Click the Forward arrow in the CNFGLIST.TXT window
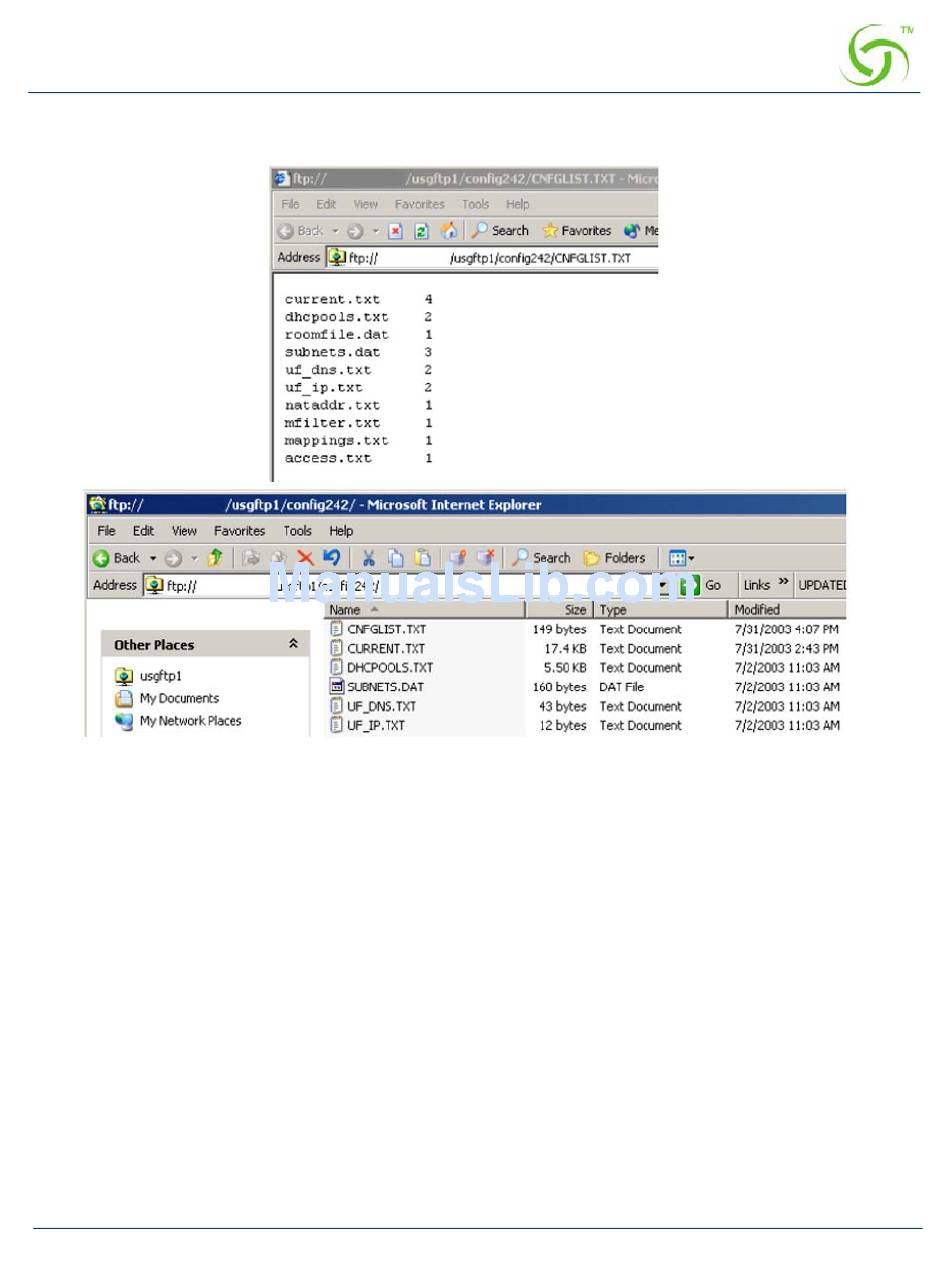This screenshot has height=1274, width=950. [355, 231]
